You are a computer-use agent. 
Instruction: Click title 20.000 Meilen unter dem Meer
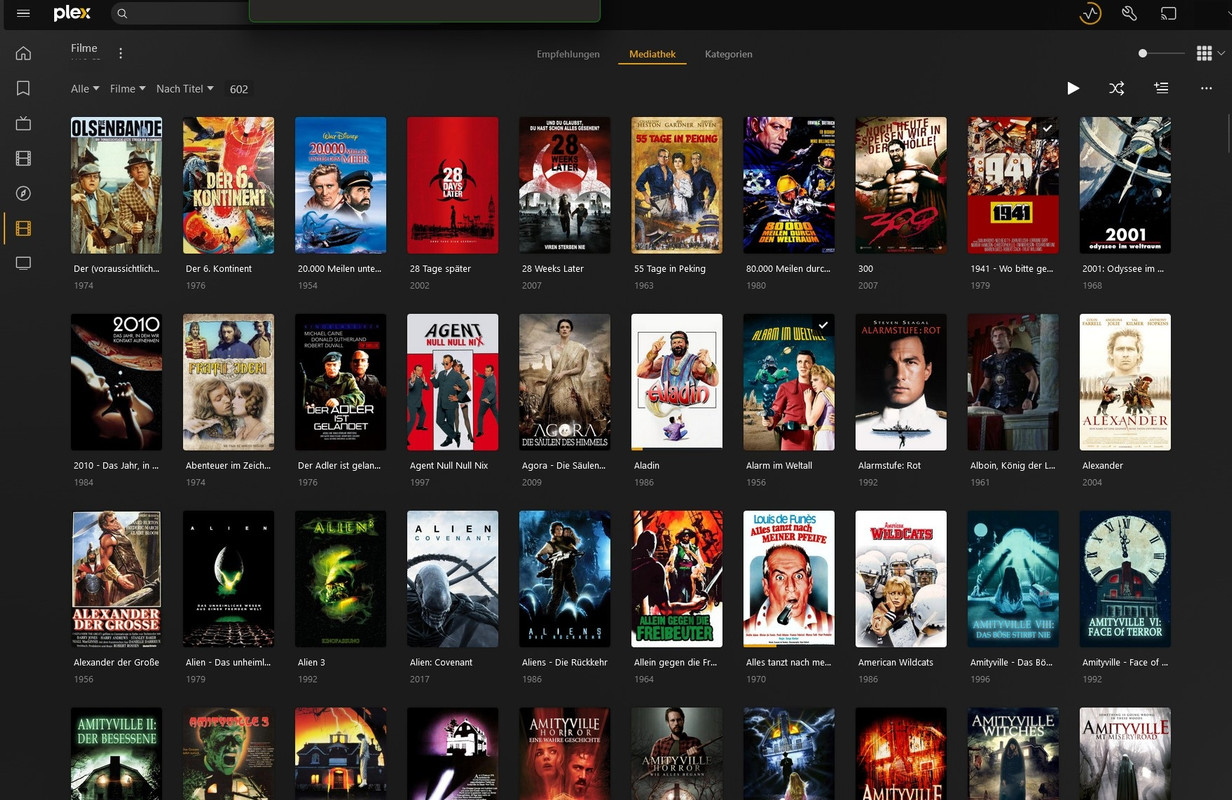(340, 269)
